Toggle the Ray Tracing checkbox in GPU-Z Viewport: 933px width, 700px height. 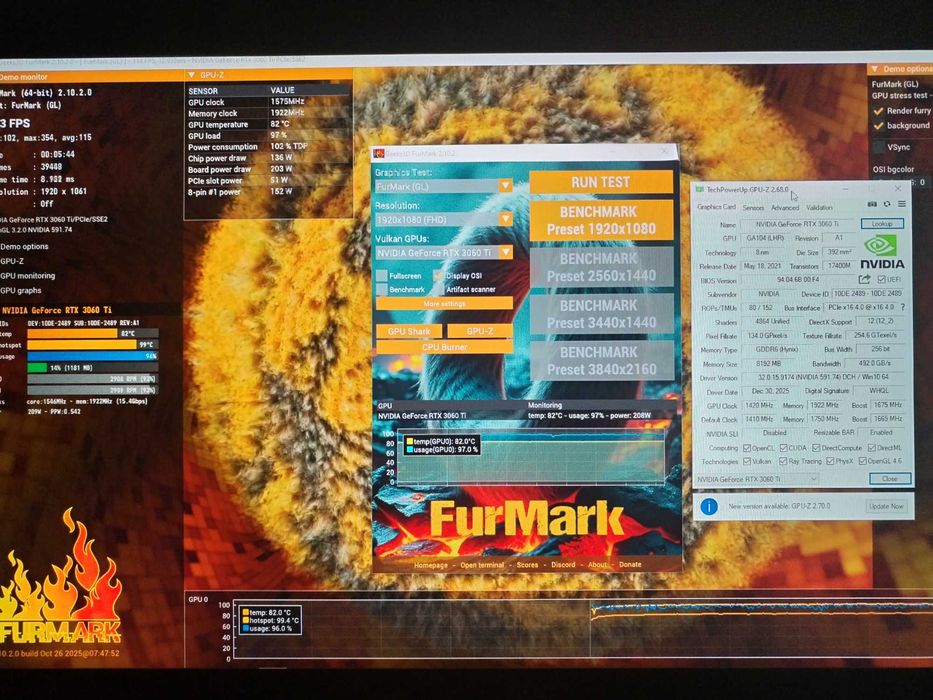(783, 461)
